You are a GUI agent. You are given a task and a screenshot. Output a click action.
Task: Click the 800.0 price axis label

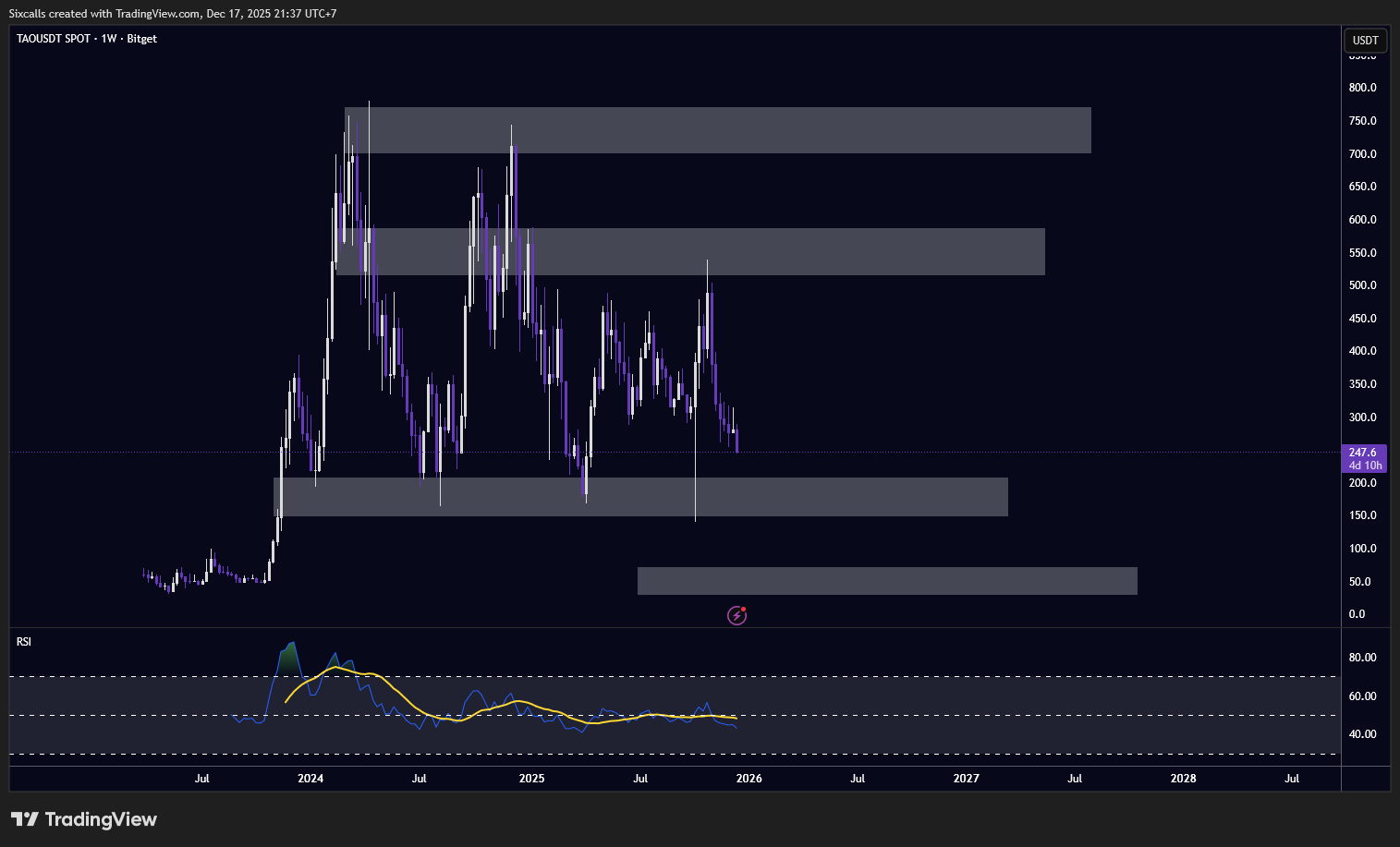point(1362,88)
